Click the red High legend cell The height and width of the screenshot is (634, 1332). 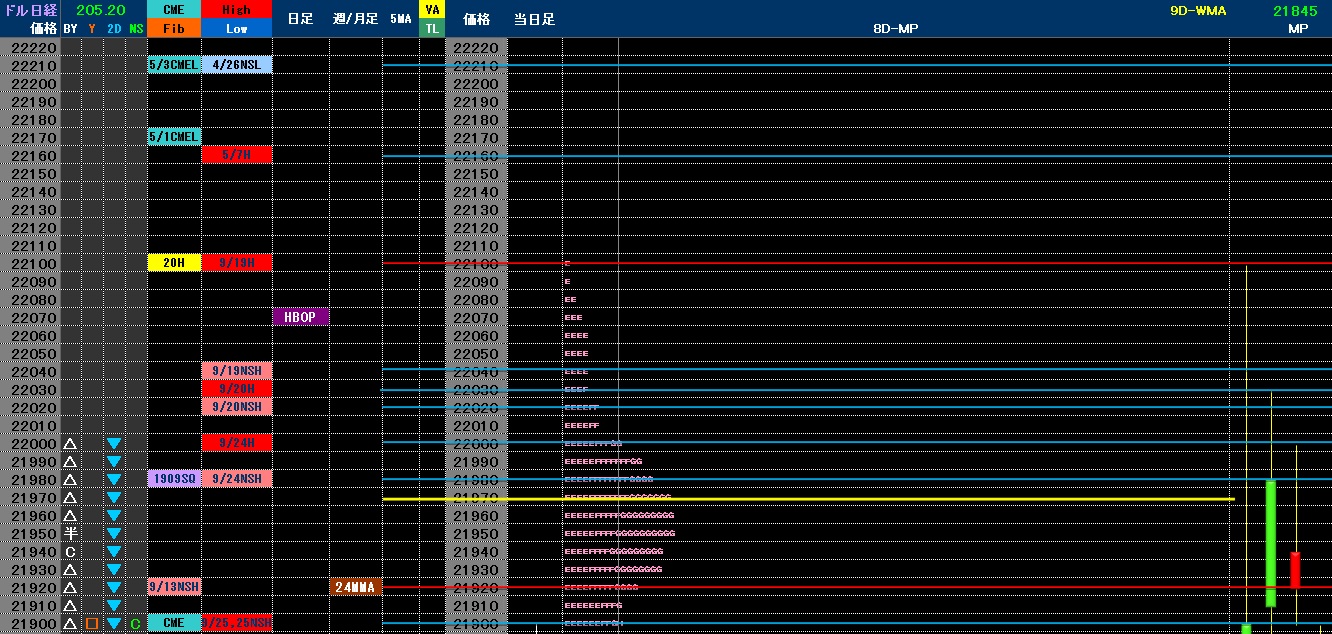pyautogui.click(x=236, y=10)
